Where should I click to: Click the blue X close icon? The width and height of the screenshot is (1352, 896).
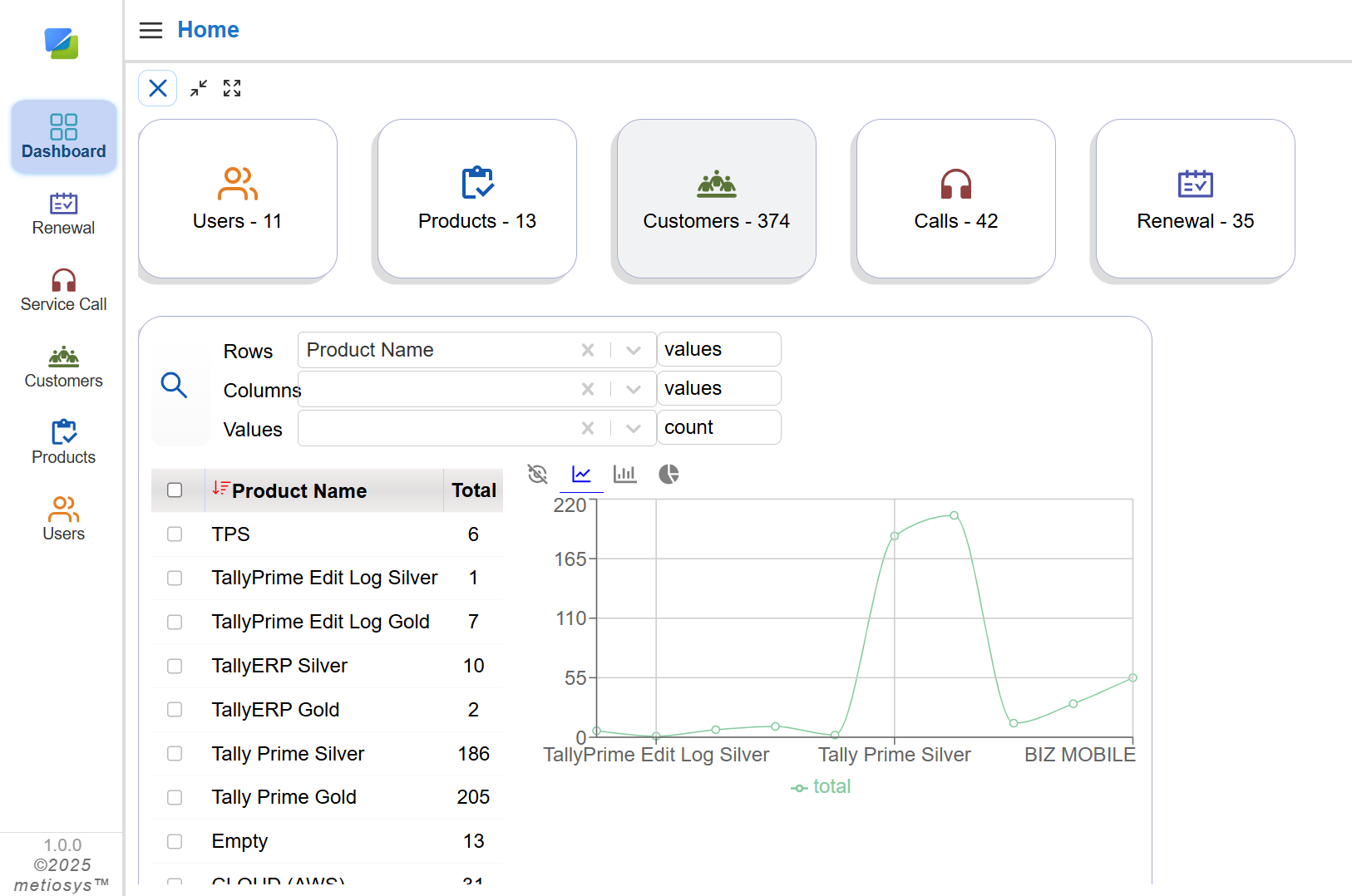(x=158, y=88)
